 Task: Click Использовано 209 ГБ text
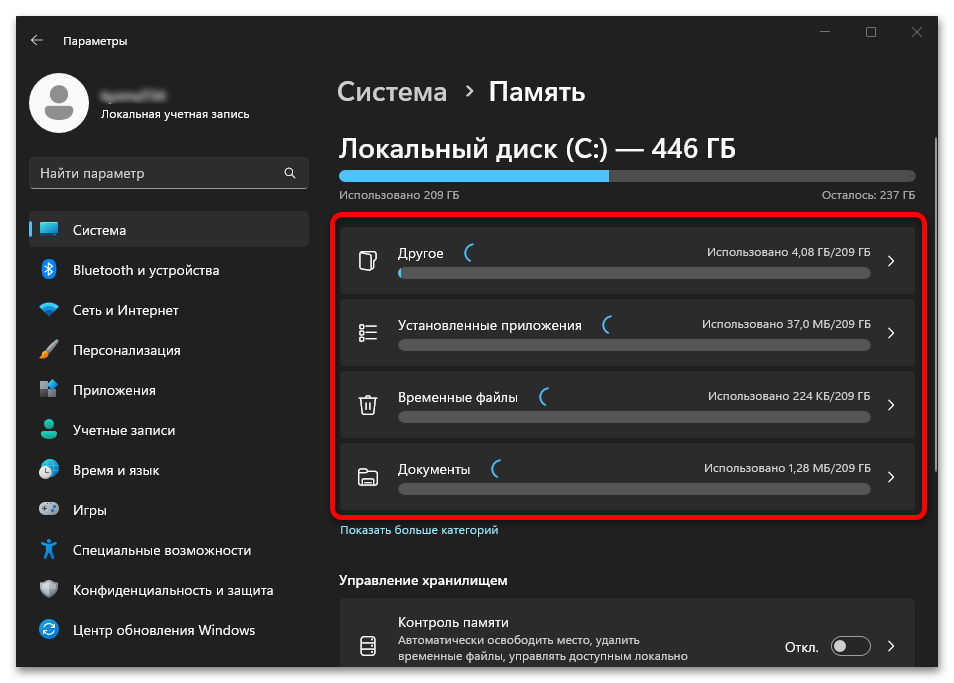tap(399, 195)
